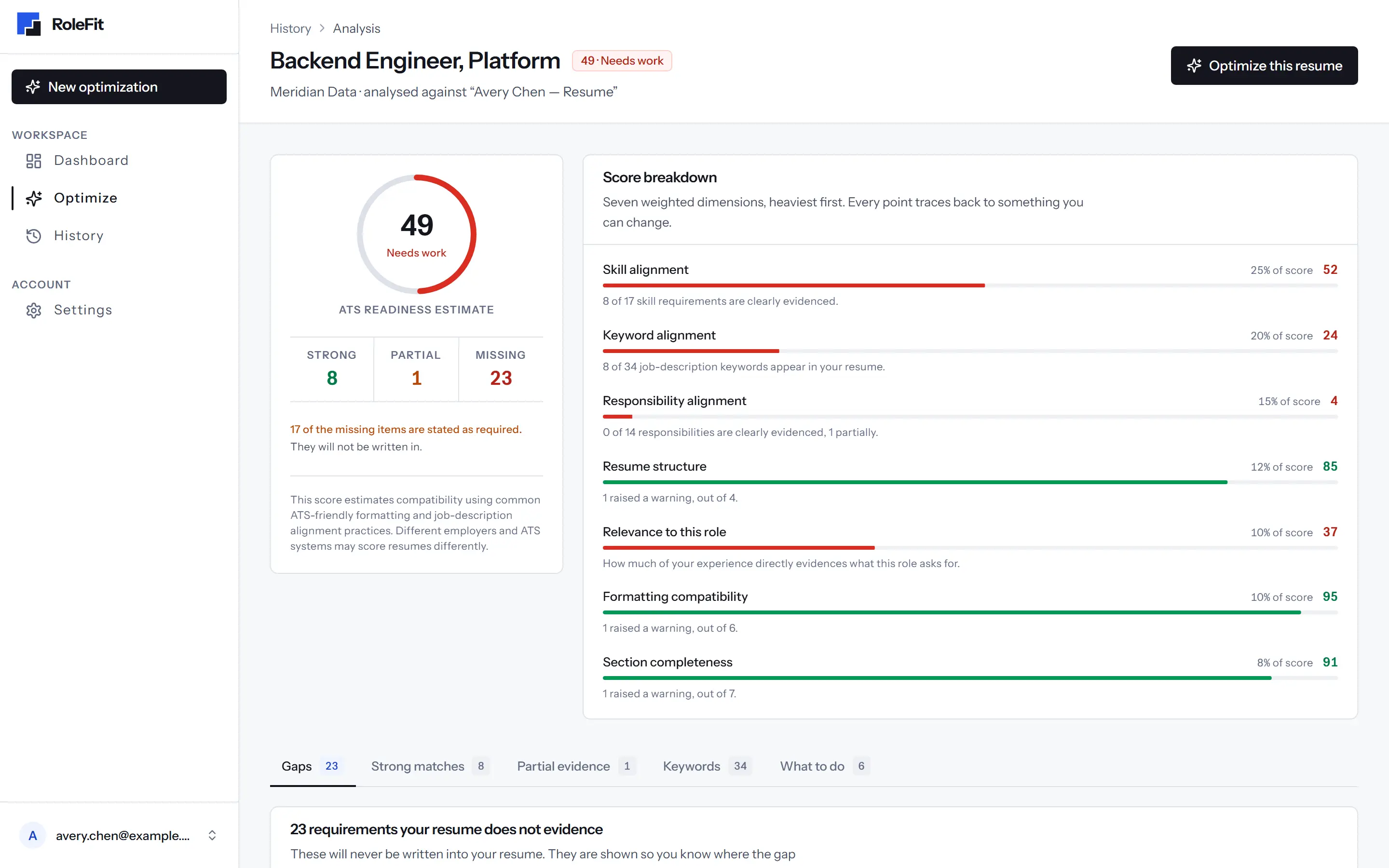Click the Skill alignment progress bar

(970, 285)
